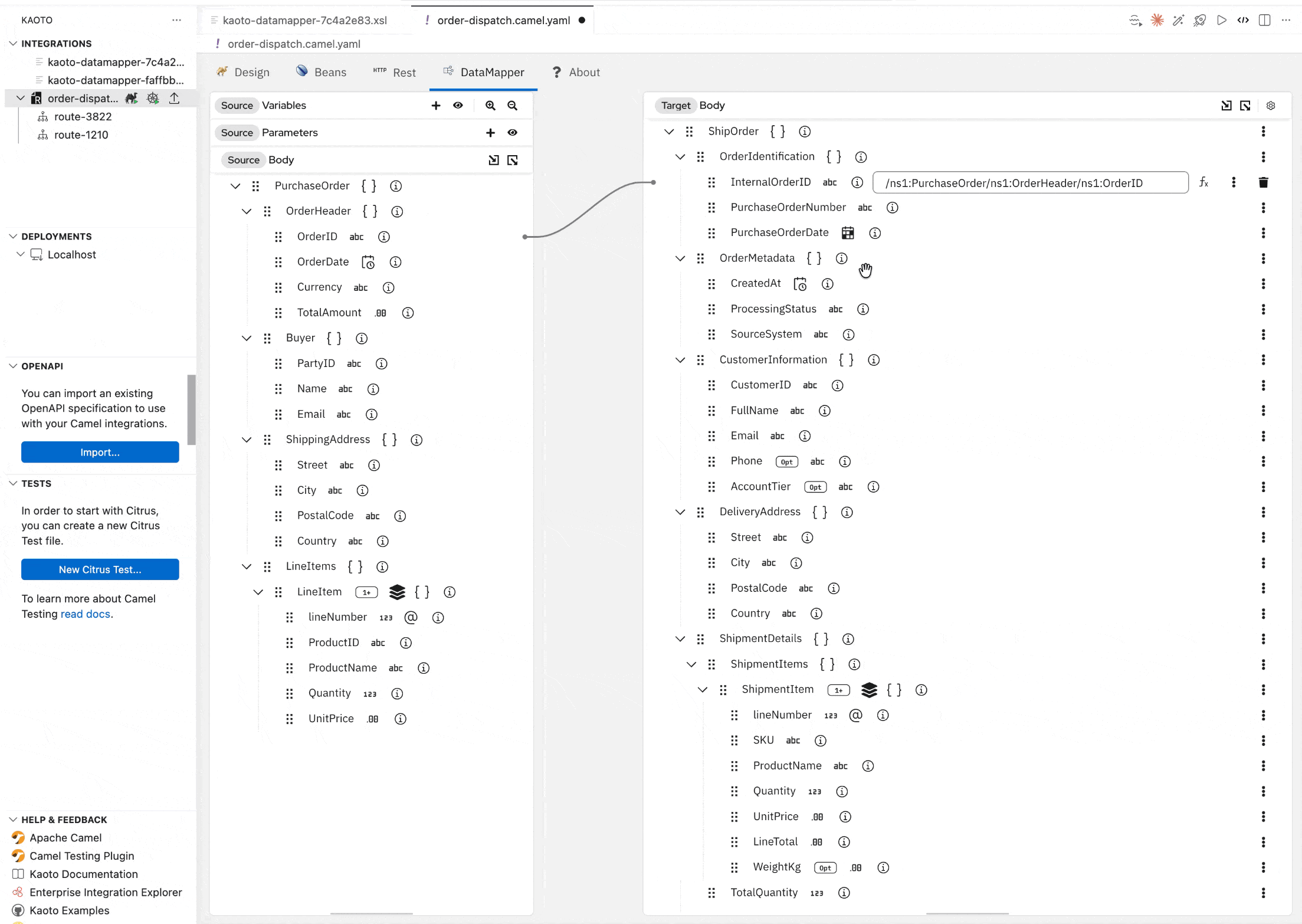Screen dimensions: 1302x924
Task: Click the Import... OpenAPI button
Action: click(x=100, y=453)
